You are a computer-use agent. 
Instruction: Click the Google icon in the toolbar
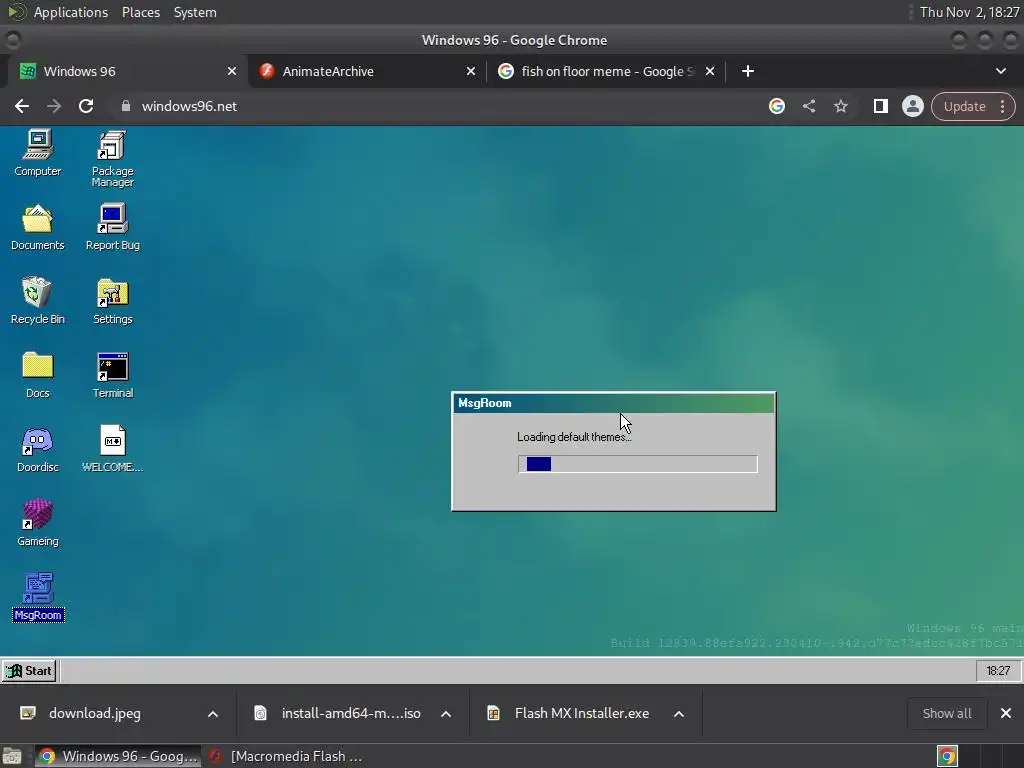coord(776,106)
